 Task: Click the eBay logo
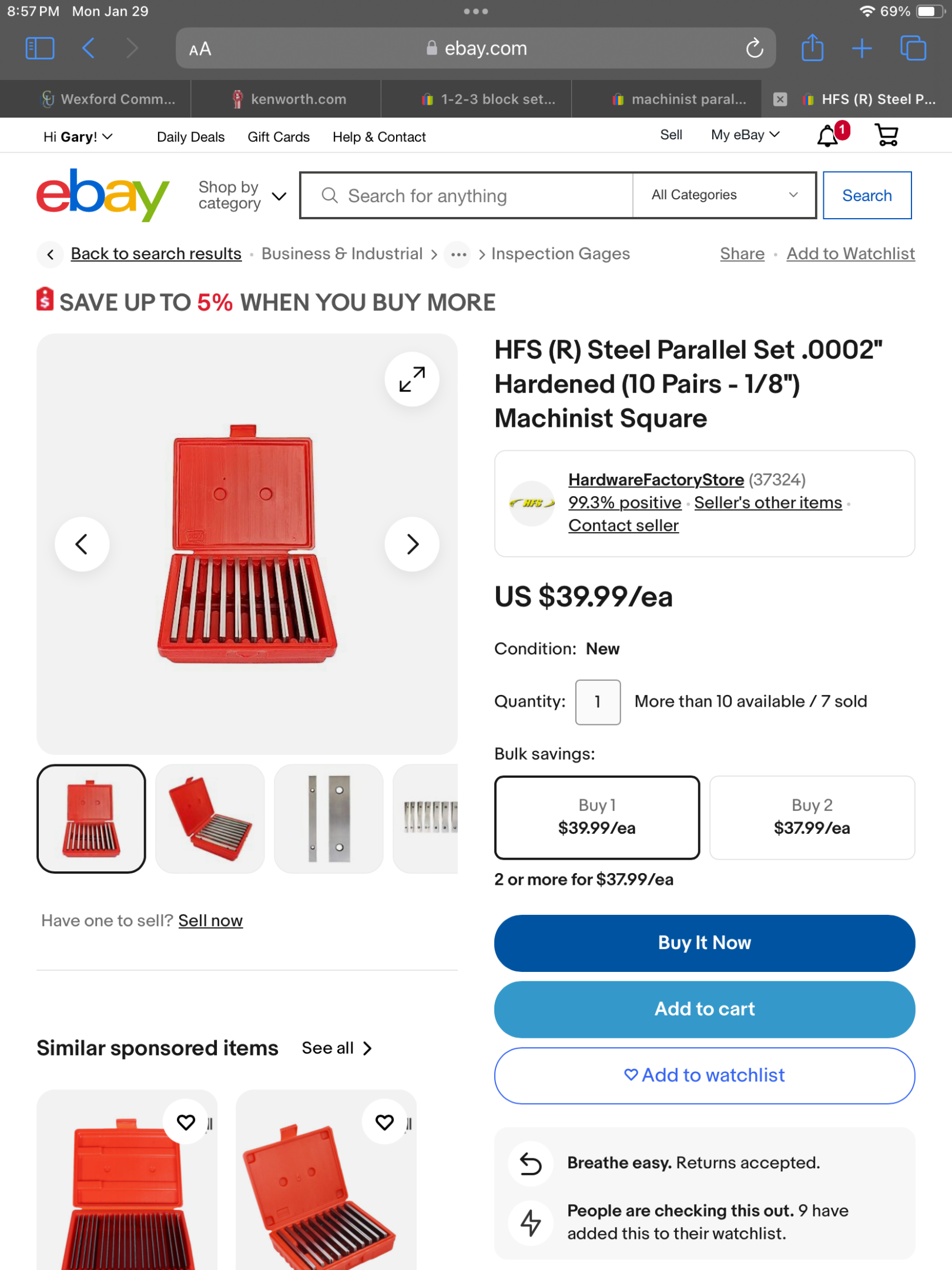tap(101, 195)
